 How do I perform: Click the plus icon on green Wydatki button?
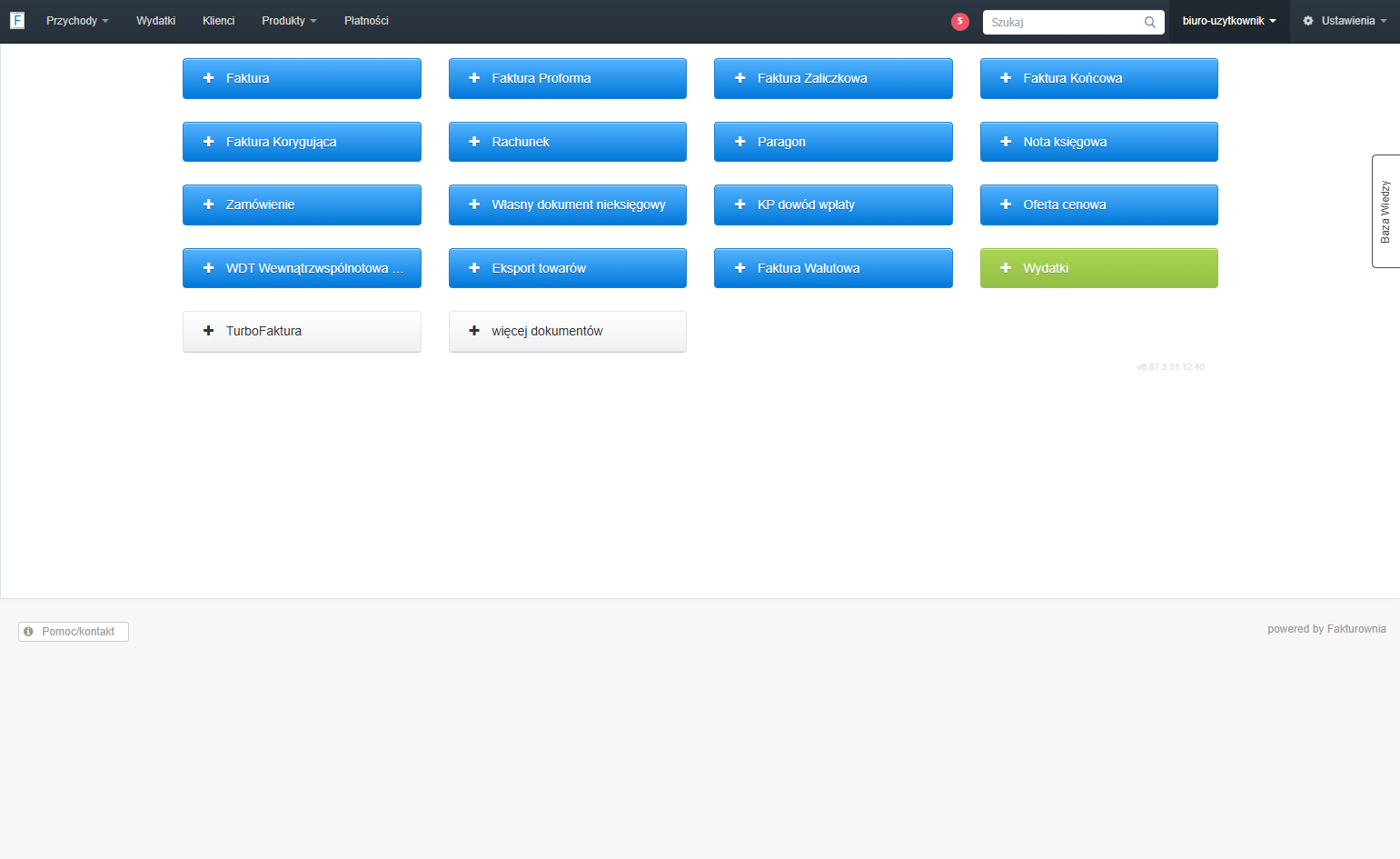coord(1006,268)
